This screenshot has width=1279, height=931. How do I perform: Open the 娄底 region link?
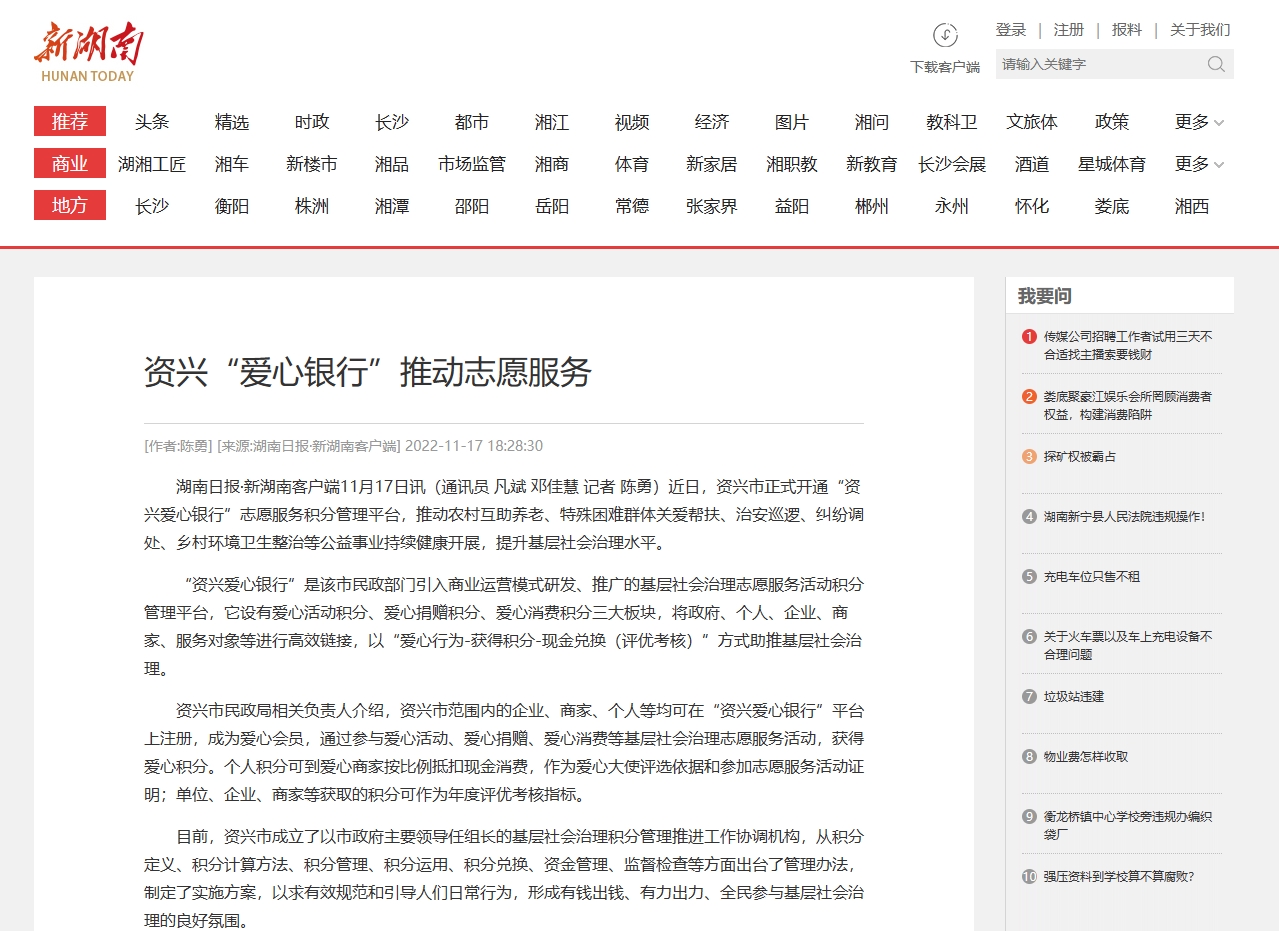coord(1112,206)
